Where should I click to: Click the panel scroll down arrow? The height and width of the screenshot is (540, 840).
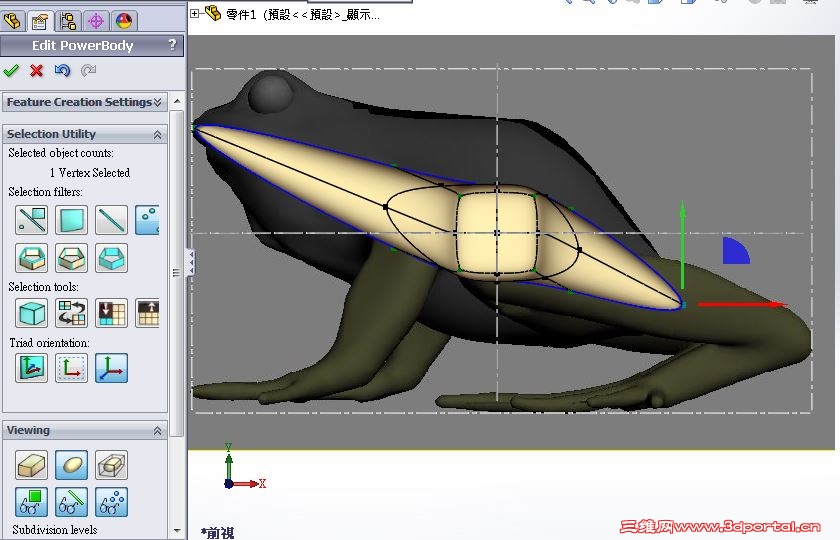[x=177, y=531]
